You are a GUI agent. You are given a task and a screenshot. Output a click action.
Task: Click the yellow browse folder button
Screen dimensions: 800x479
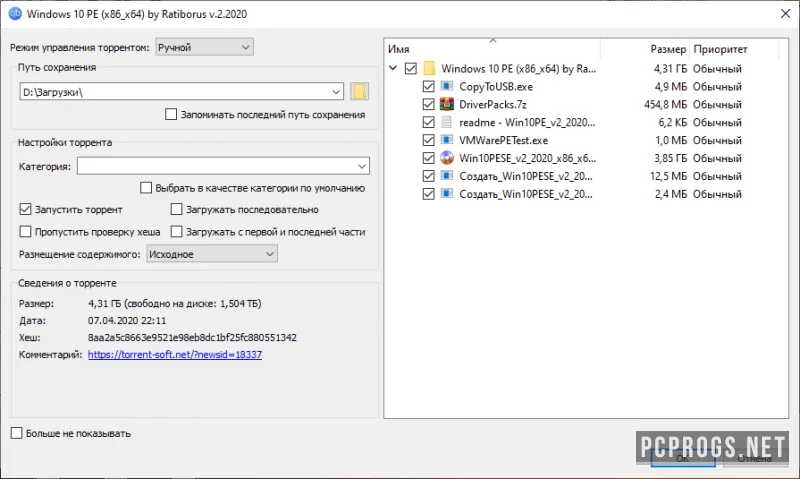[x=360, y=92]
